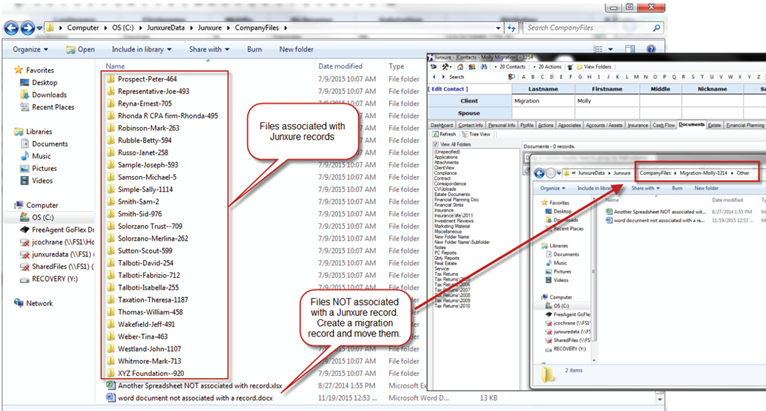Viewport: 766px width, 411px height.
Task: Switch to Junxure Insurance tab
Action: pyautogui.click(x=638, y=125)
